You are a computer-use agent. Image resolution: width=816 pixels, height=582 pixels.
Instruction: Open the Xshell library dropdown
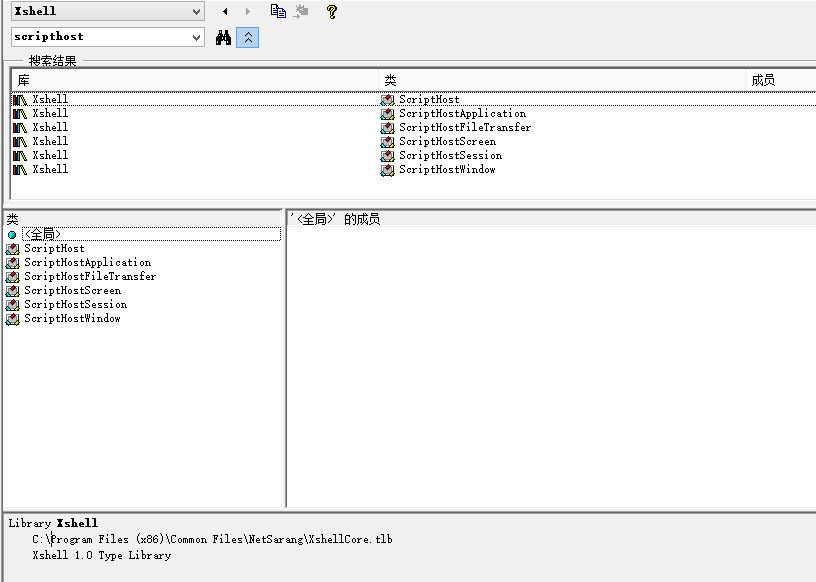click(196, 11)
